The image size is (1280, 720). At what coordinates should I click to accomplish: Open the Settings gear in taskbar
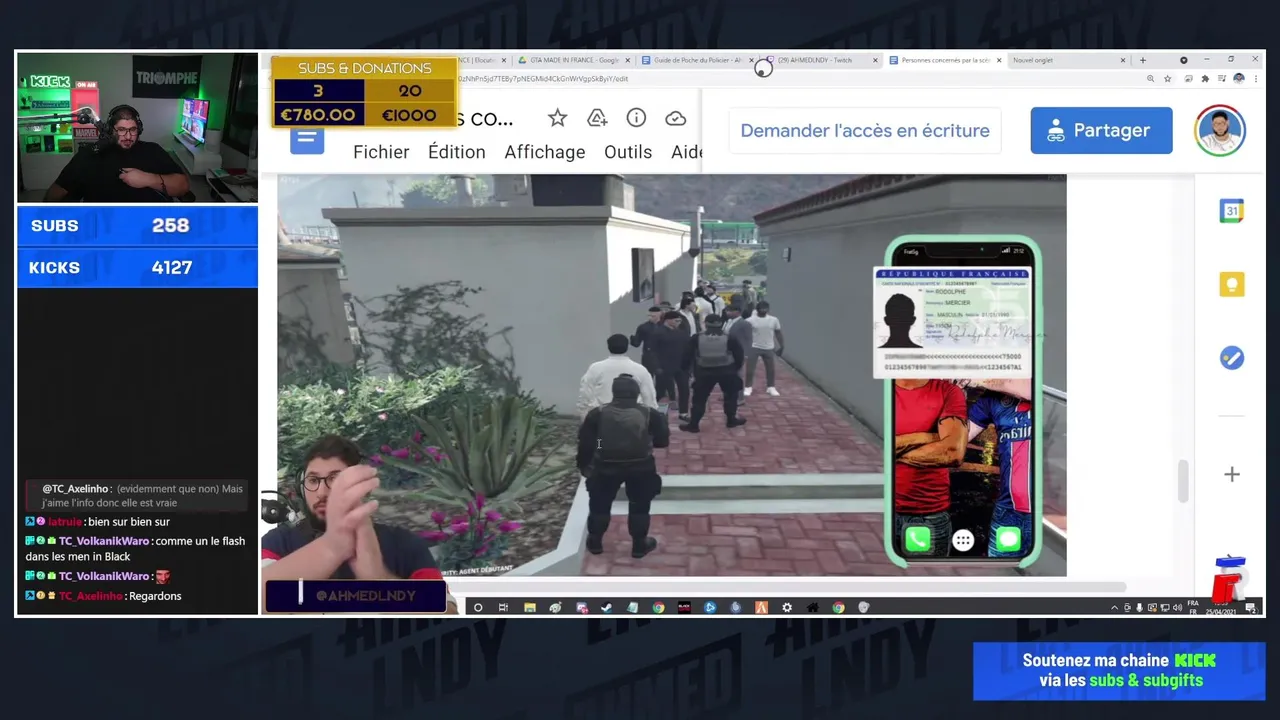point(787,607)
